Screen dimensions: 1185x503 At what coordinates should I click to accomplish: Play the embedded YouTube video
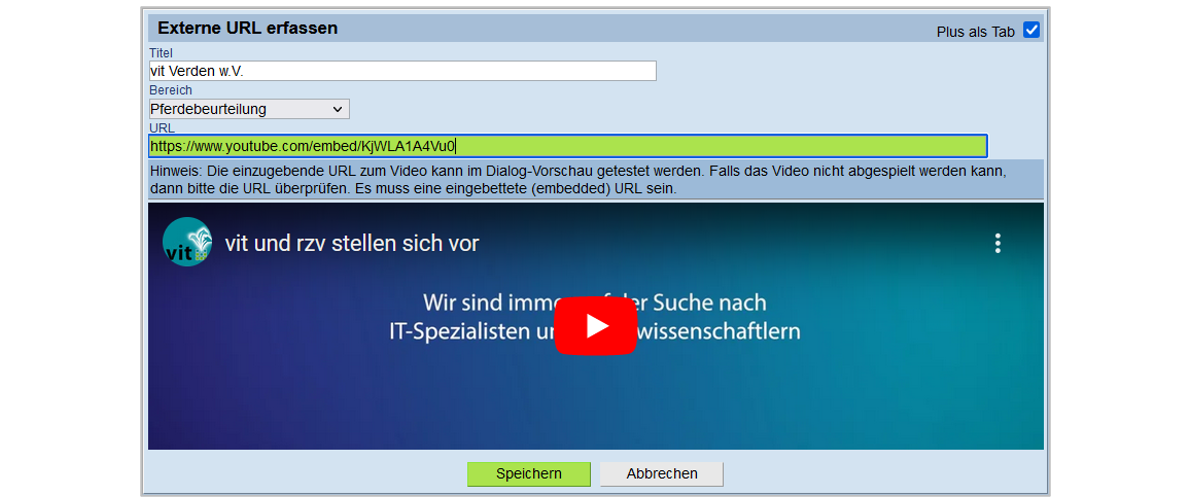click(596, 326)
